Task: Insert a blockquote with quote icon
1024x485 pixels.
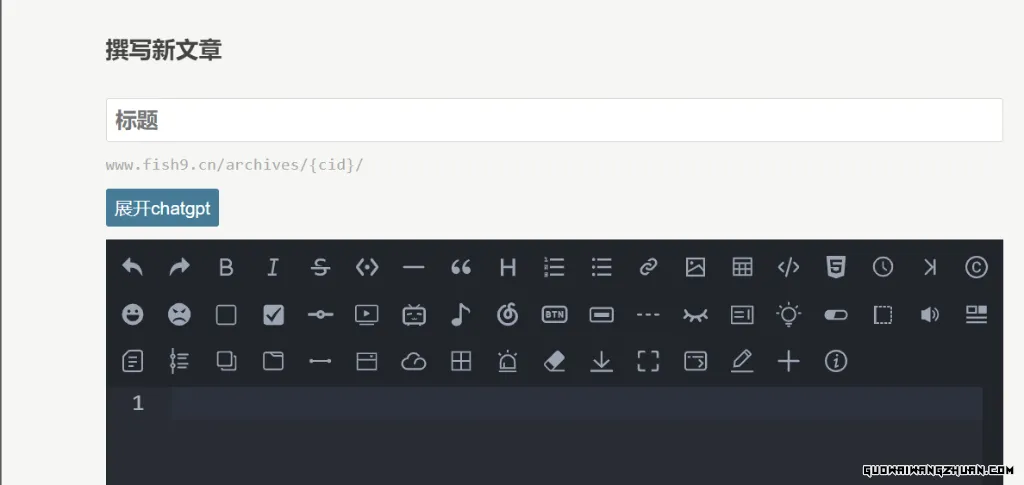Action: (x=460, y=267)
